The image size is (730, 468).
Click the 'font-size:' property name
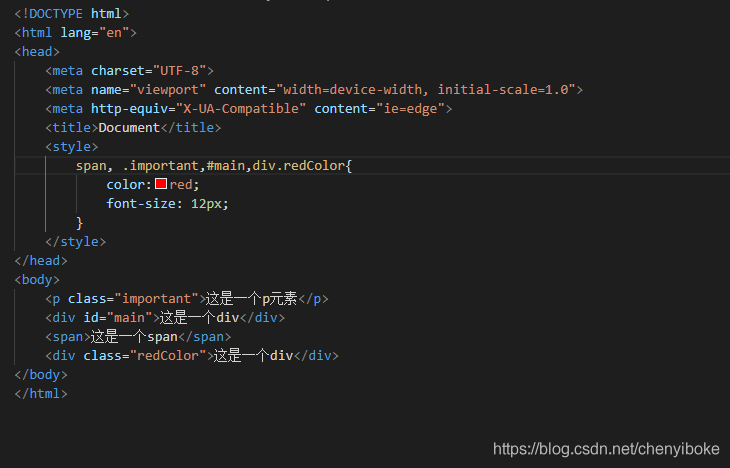click(144, 204)
